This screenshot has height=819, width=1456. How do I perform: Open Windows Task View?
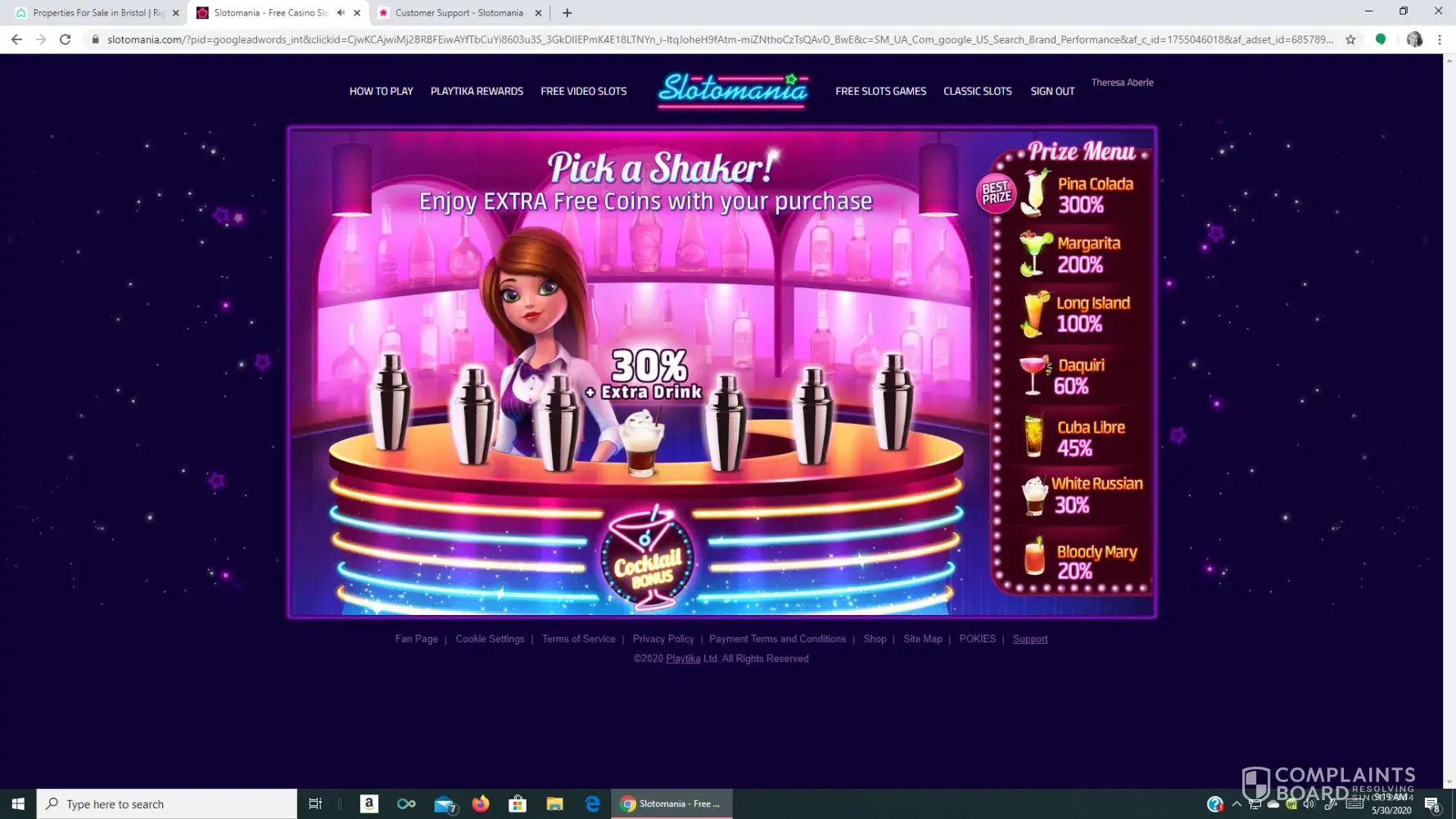click(315, 804)
